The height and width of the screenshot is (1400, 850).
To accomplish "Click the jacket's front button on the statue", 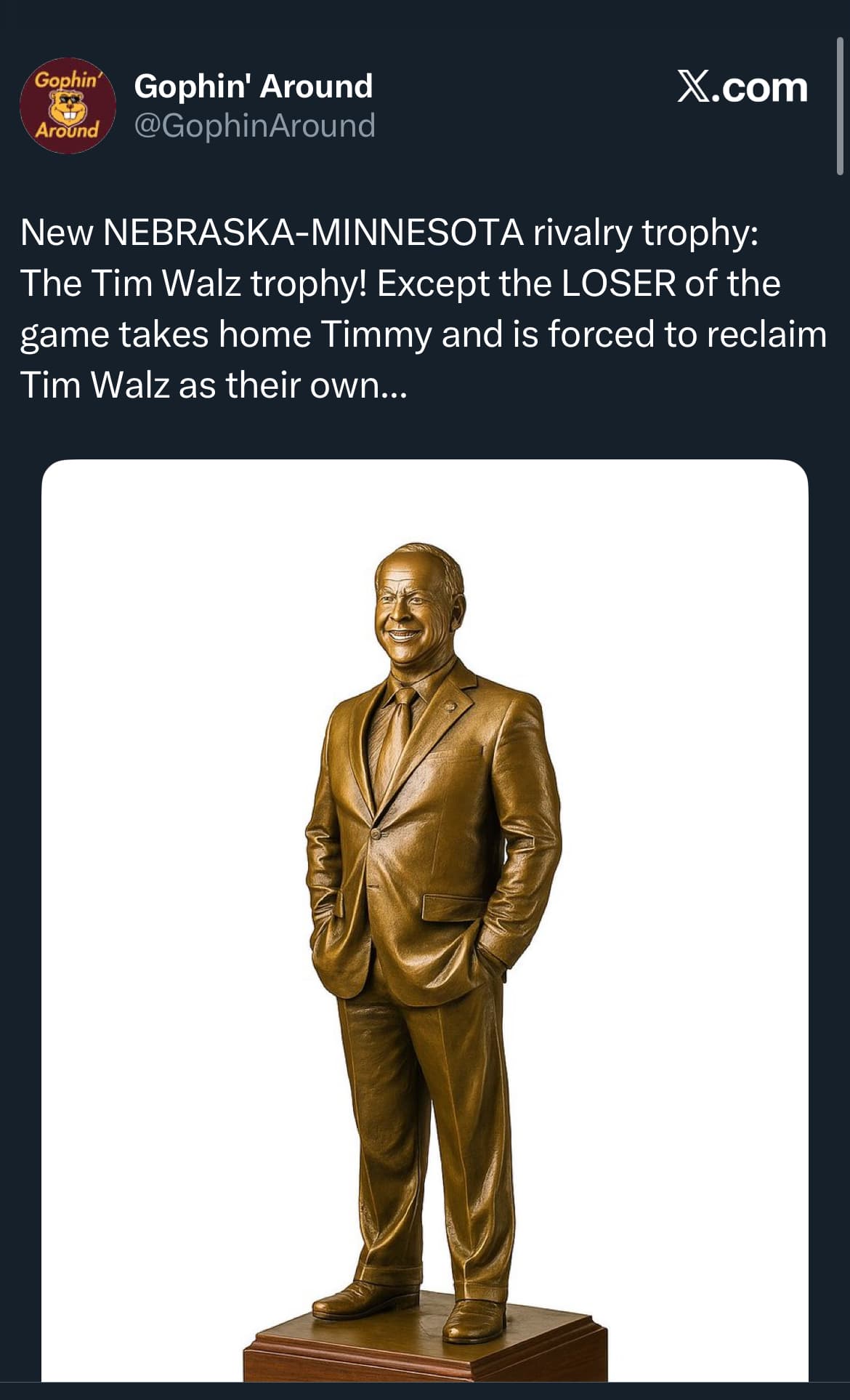I will [x=376, y=833].
